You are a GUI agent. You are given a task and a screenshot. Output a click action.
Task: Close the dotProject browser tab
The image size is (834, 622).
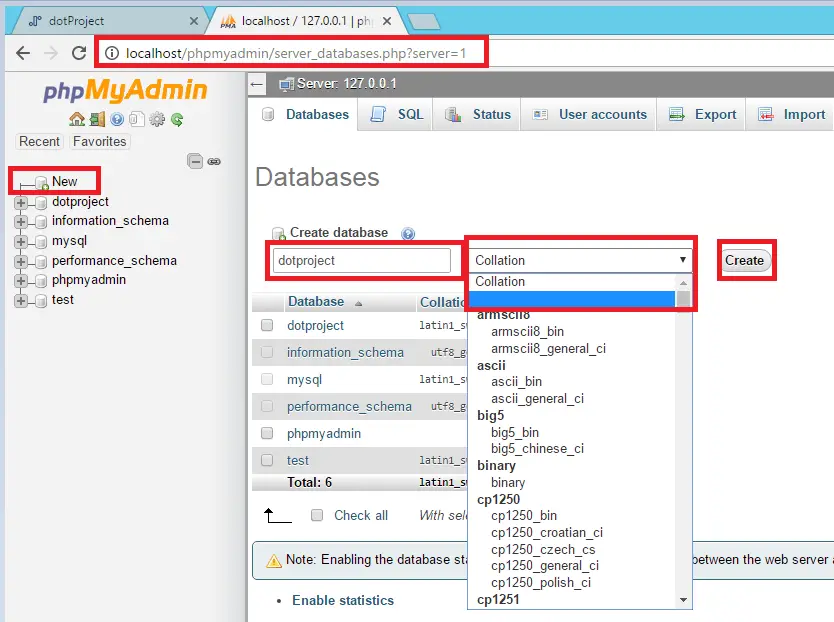pos(194,21)
